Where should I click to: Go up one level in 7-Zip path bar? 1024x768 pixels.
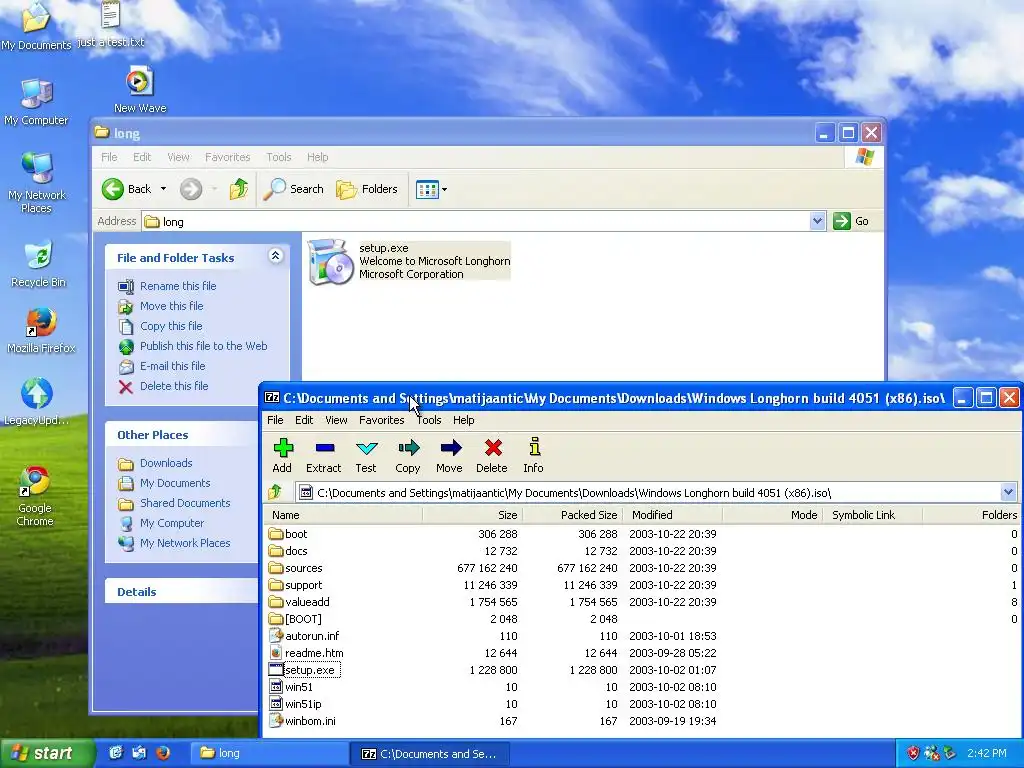275,492
